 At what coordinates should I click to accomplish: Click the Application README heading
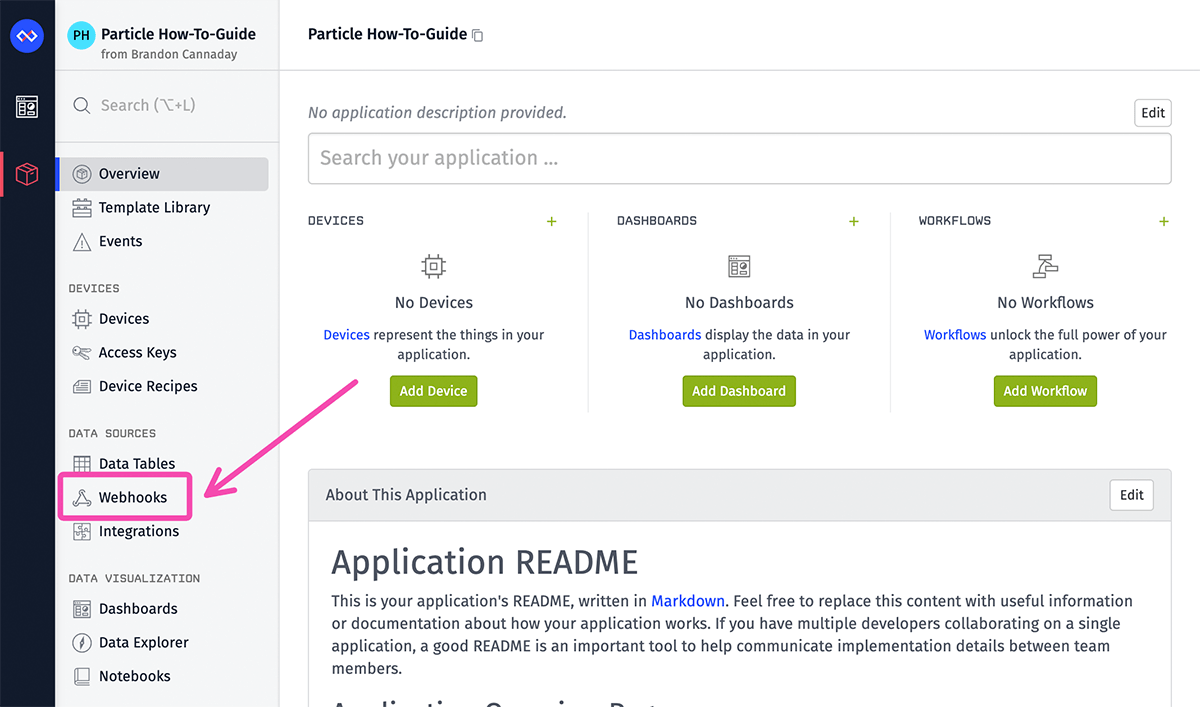click(485, 562)
